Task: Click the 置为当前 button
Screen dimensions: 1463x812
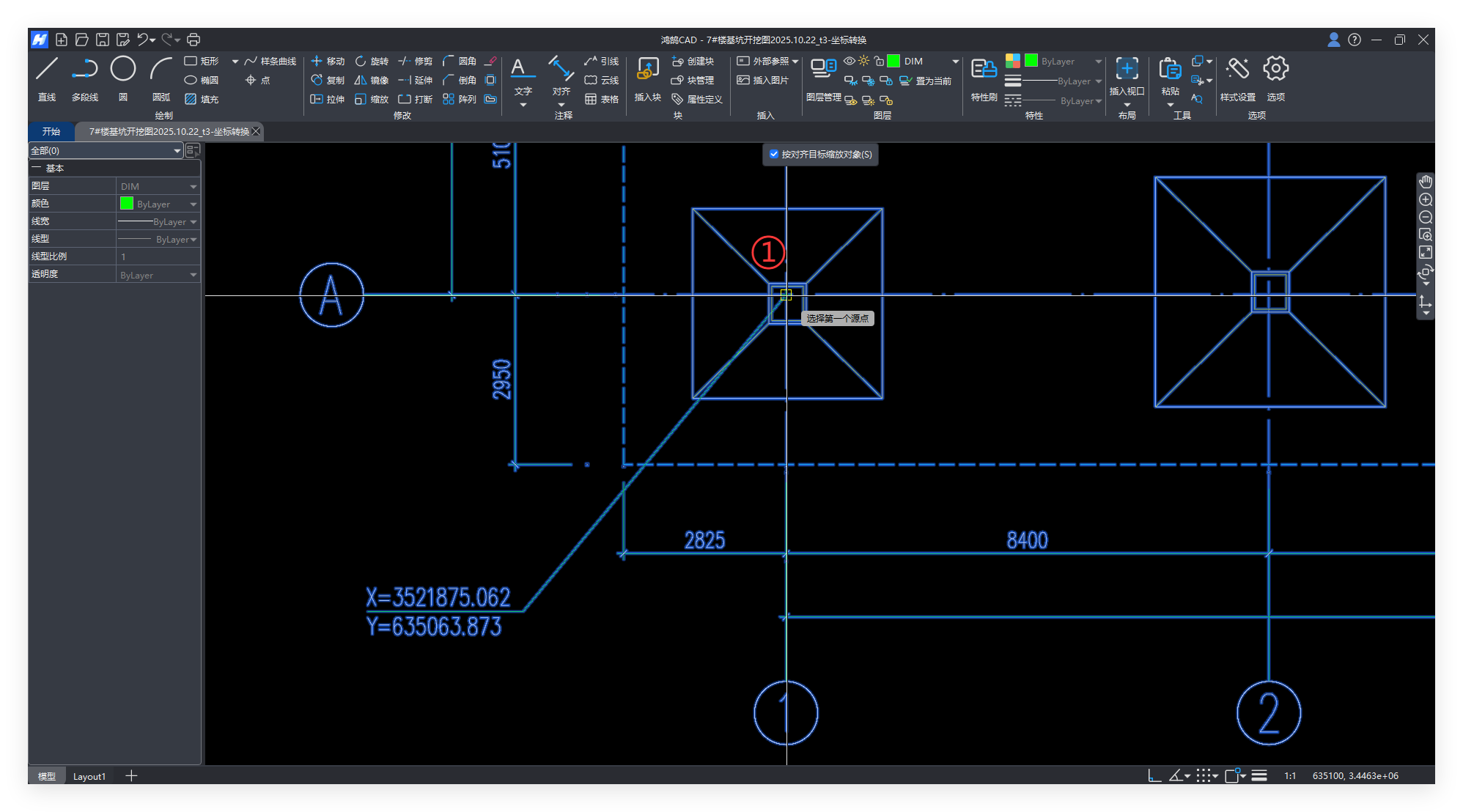Action: click(x=926, y=81)
